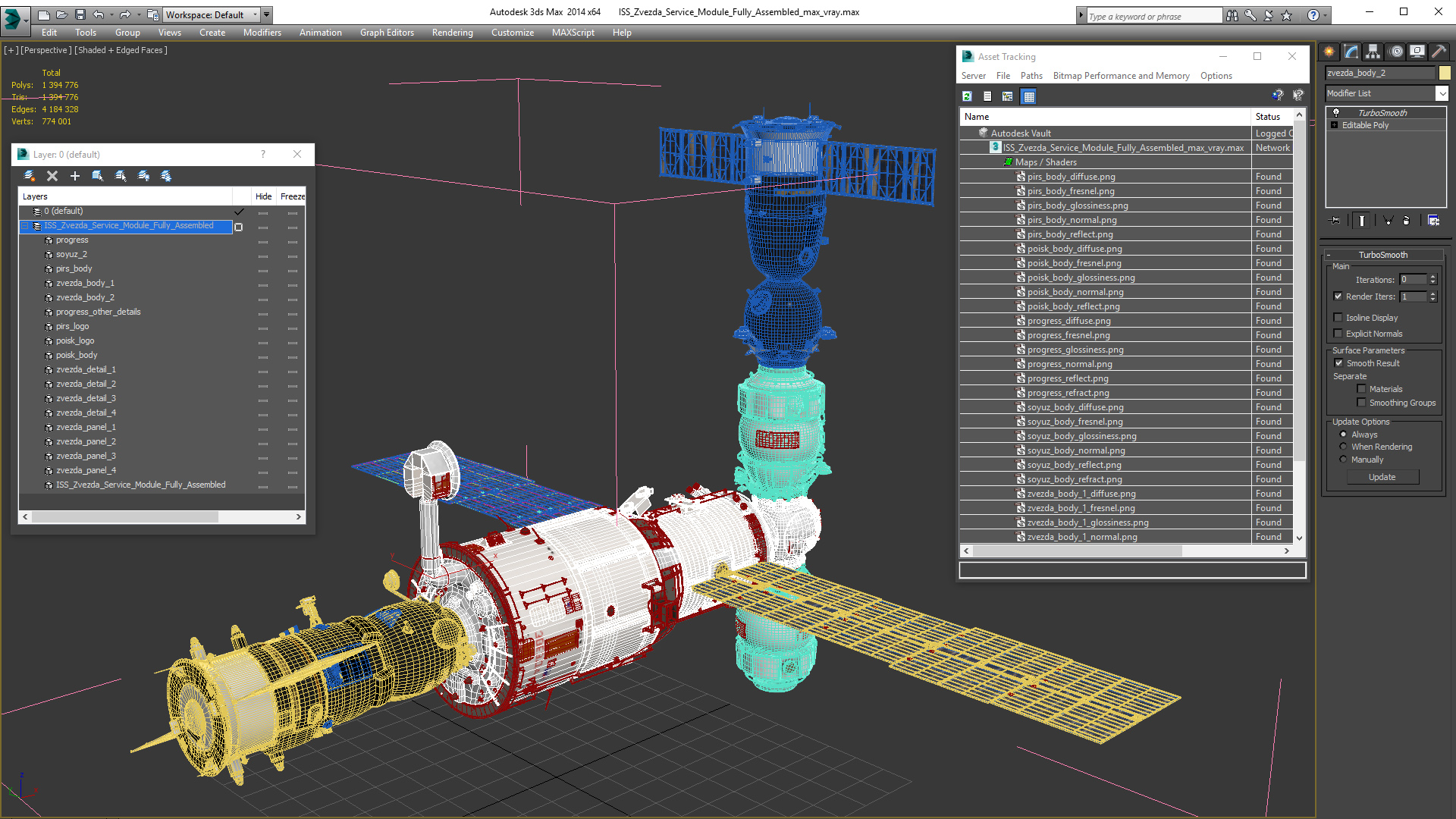Open the Graph Editors menu
The width and height of the screenshot is (1456, 819).
point(387,33)
